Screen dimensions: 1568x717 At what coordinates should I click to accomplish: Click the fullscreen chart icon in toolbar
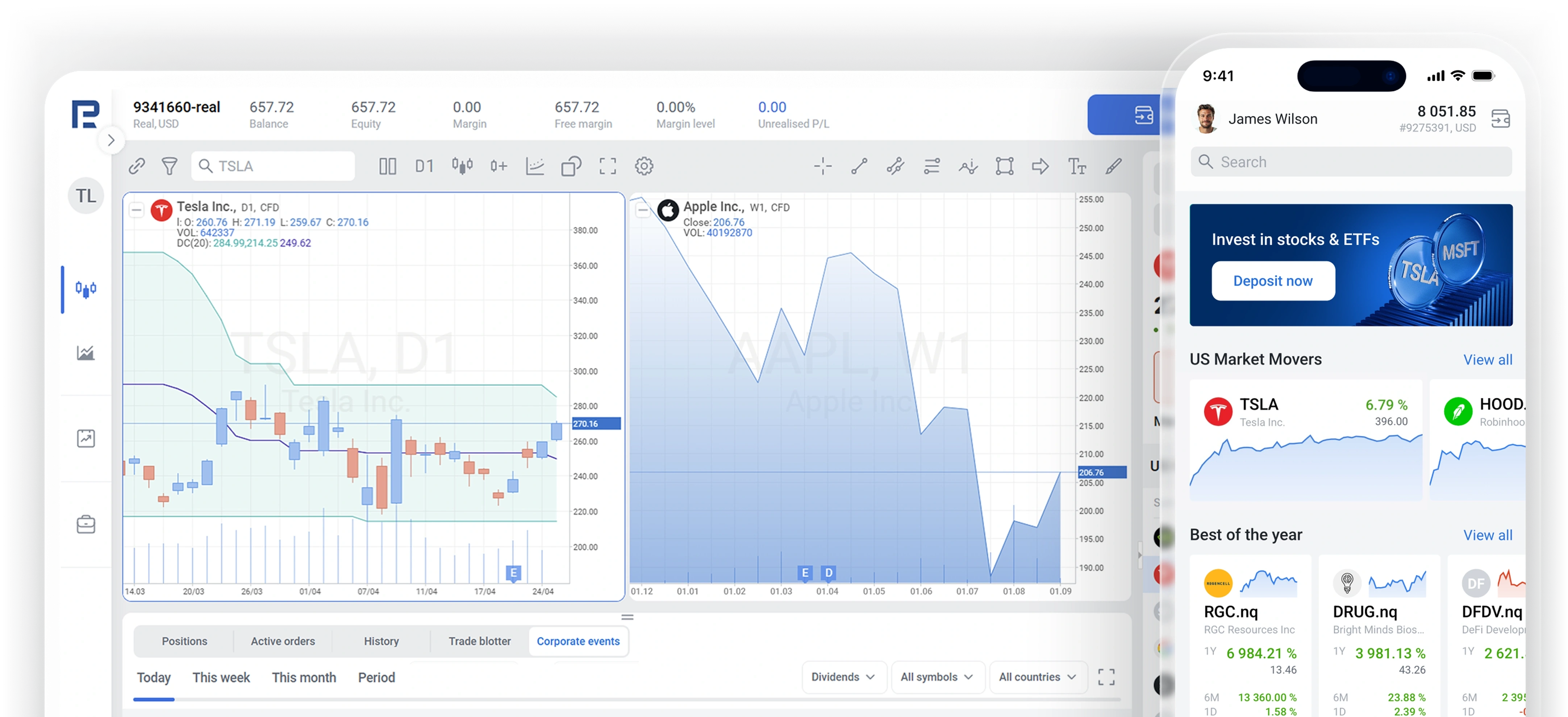[608, 166]
